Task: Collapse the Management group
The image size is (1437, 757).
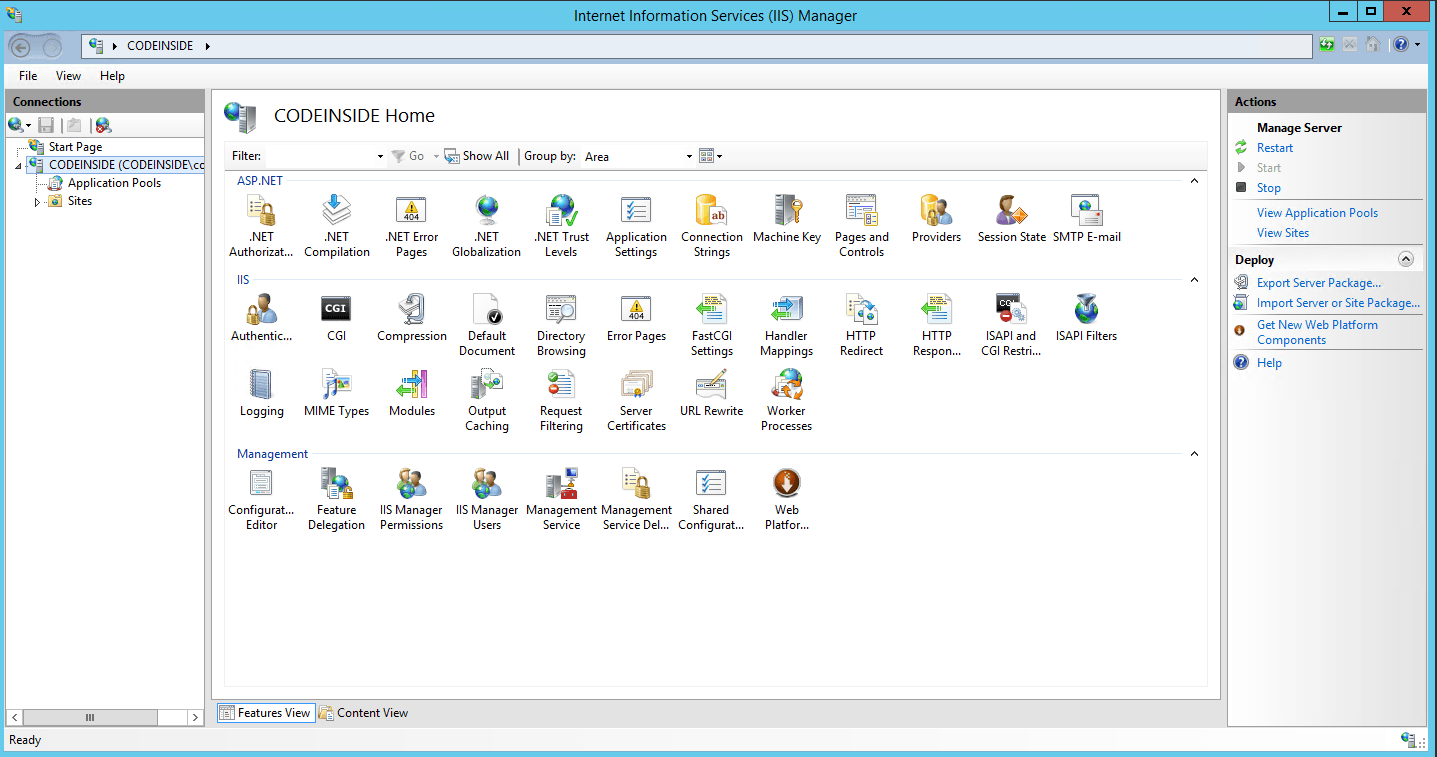Action: pos(1194,454)
